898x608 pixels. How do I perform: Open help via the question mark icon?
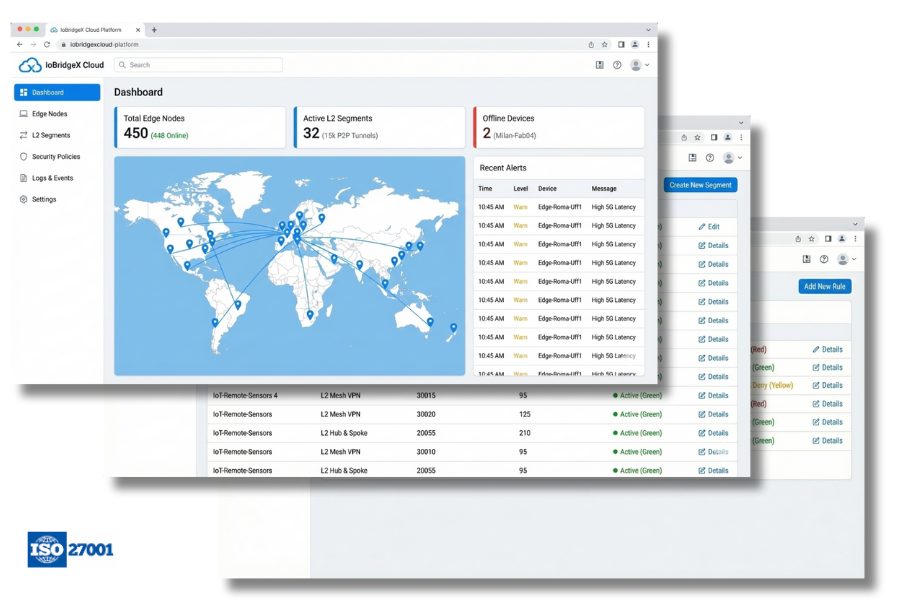[617, 64]
